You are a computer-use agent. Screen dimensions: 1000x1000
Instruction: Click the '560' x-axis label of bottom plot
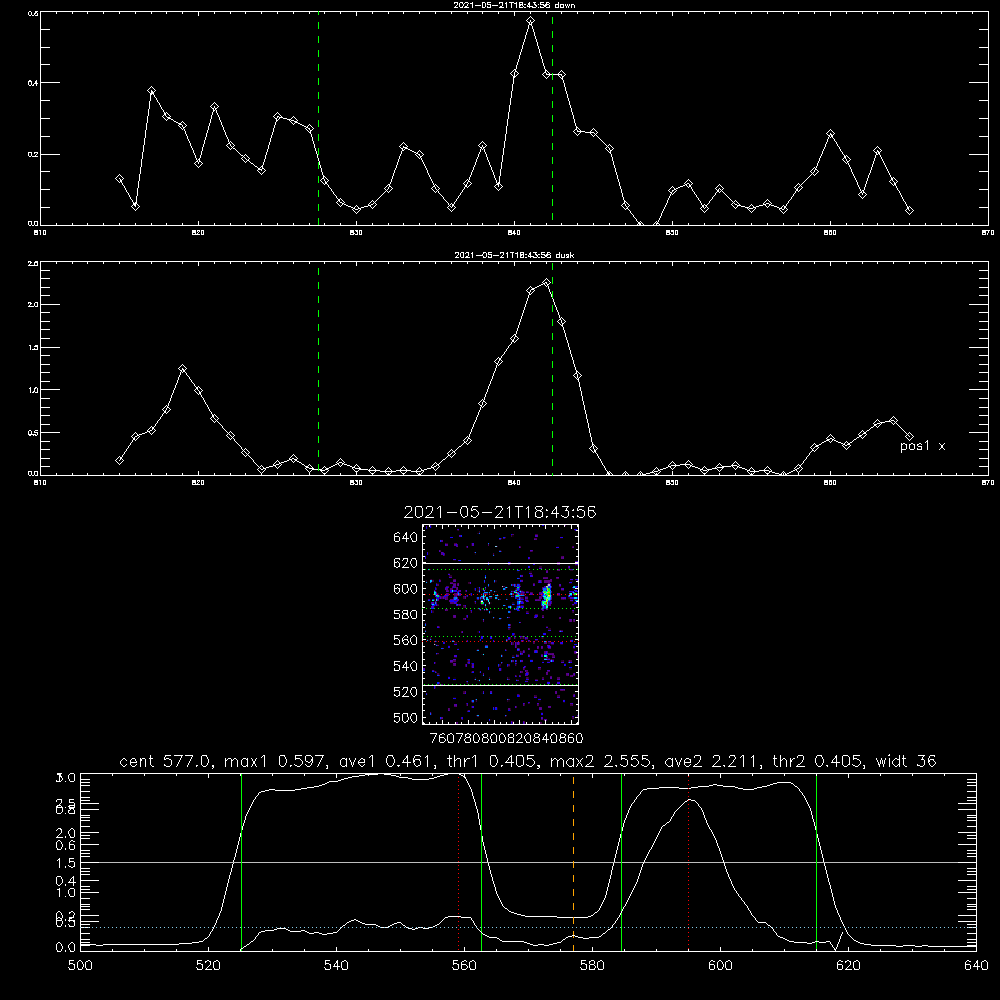pyautogui.click(x=464, y=966)
